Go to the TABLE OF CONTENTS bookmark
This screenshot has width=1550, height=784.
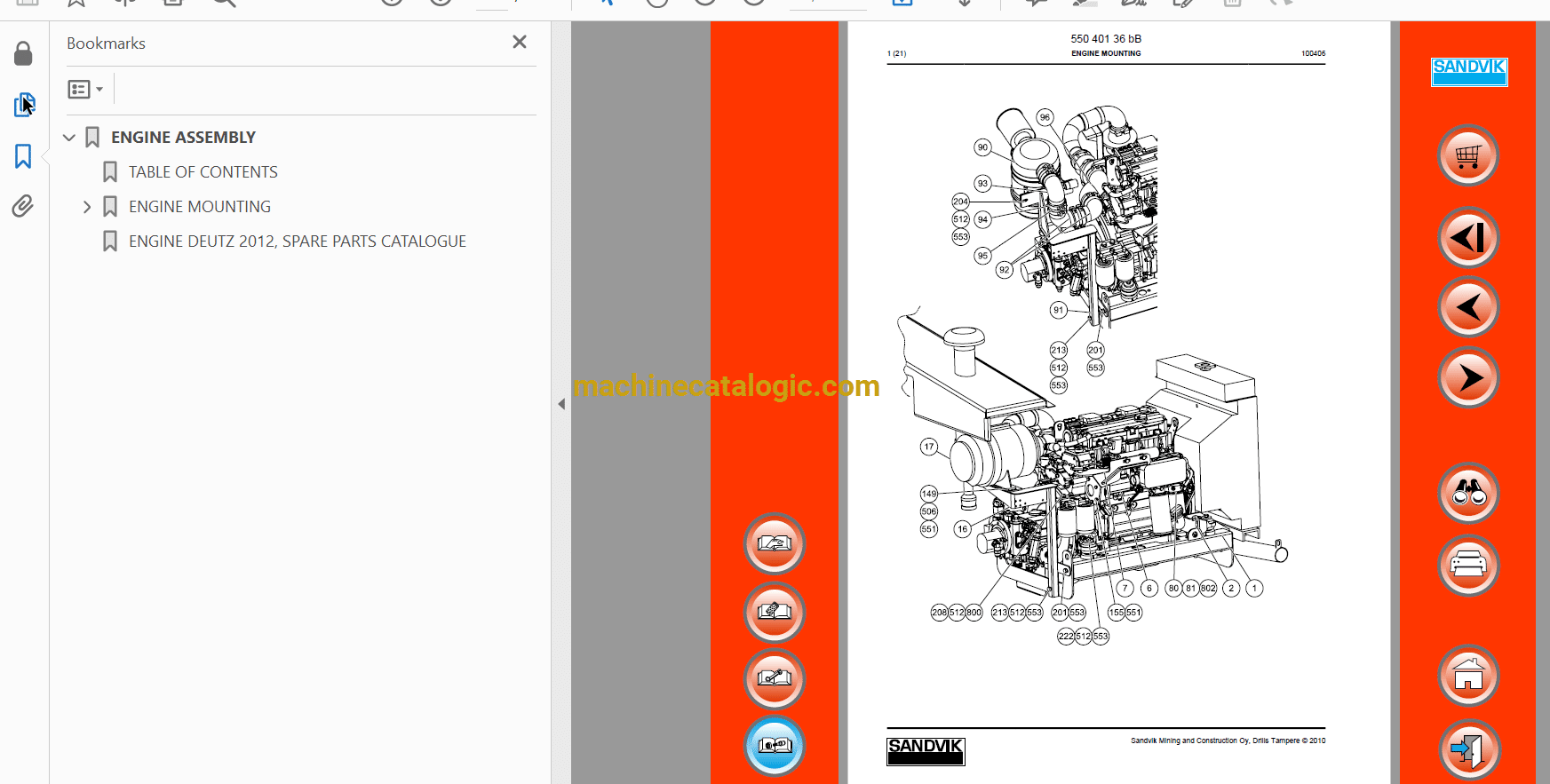point(203,172)
